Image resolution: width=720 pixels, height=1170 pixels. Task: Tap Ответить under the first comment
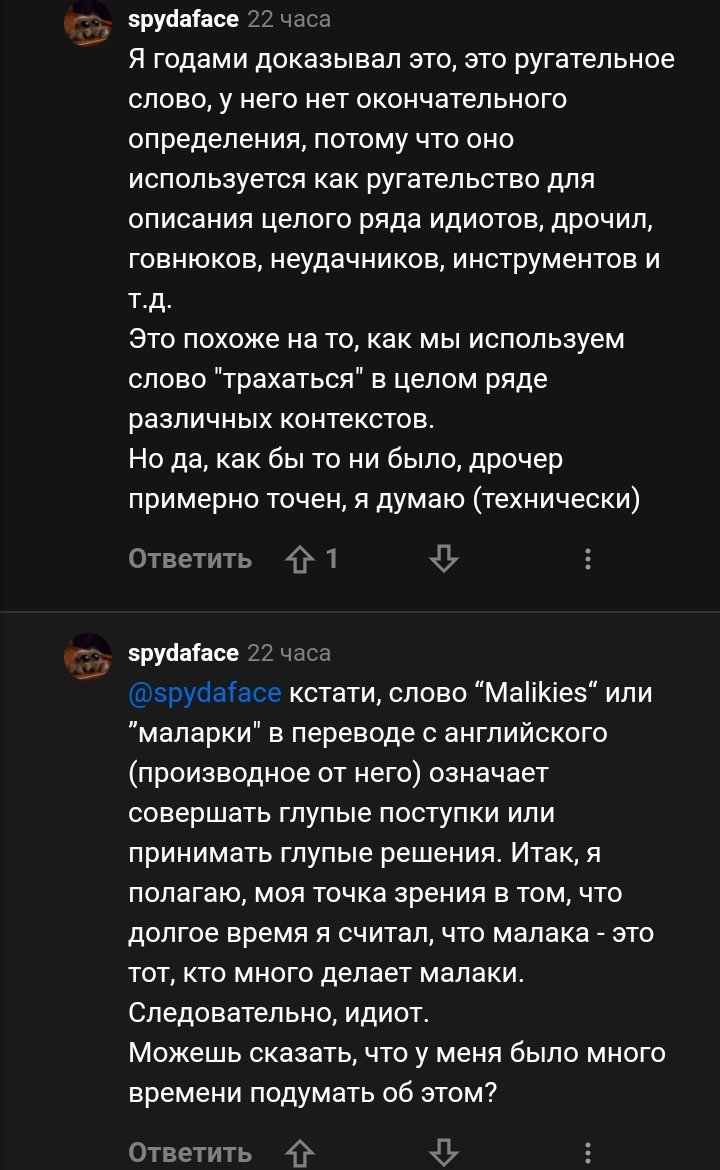click(x=190, y=559)
